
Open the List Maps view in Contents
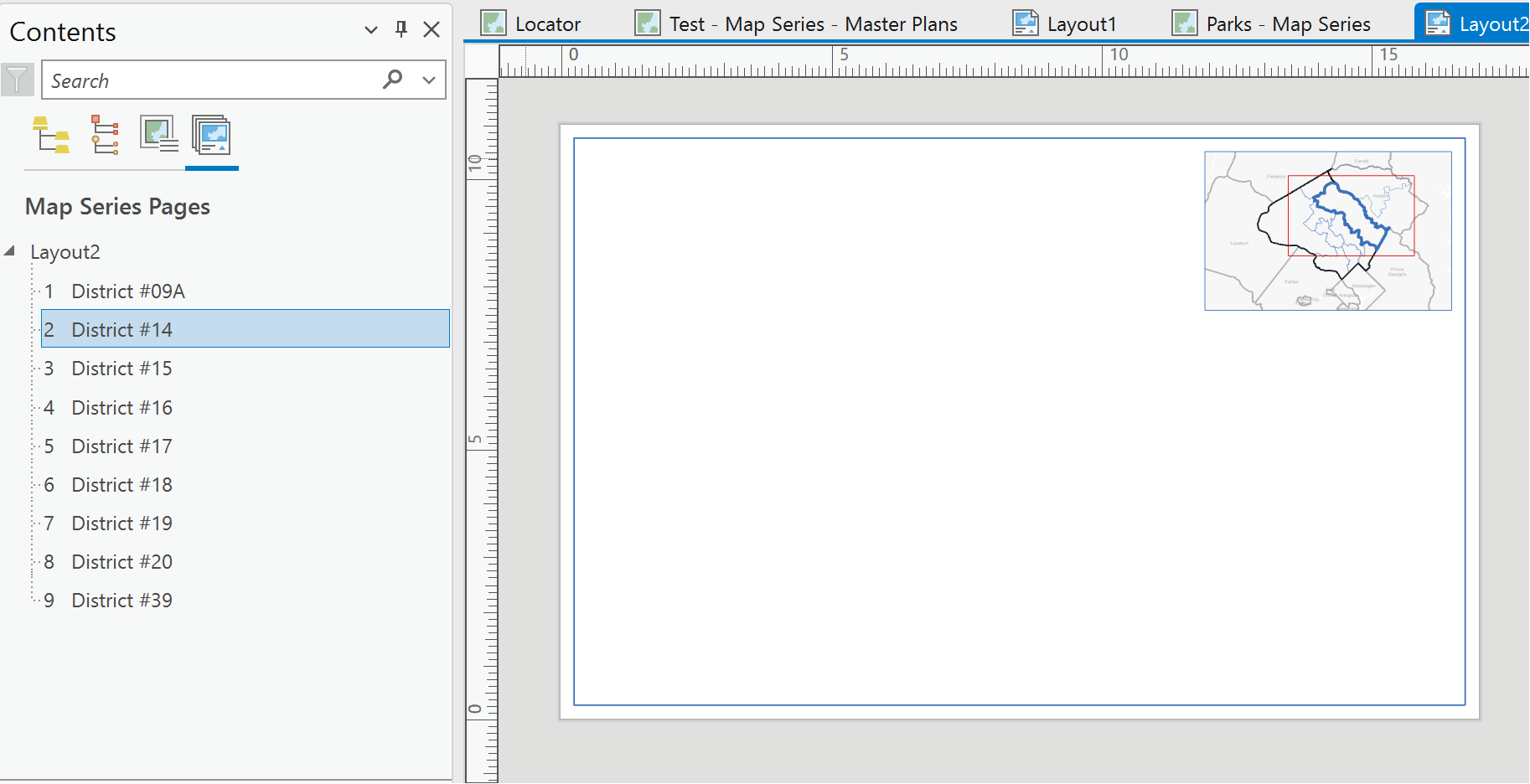[x=158, y=134]
